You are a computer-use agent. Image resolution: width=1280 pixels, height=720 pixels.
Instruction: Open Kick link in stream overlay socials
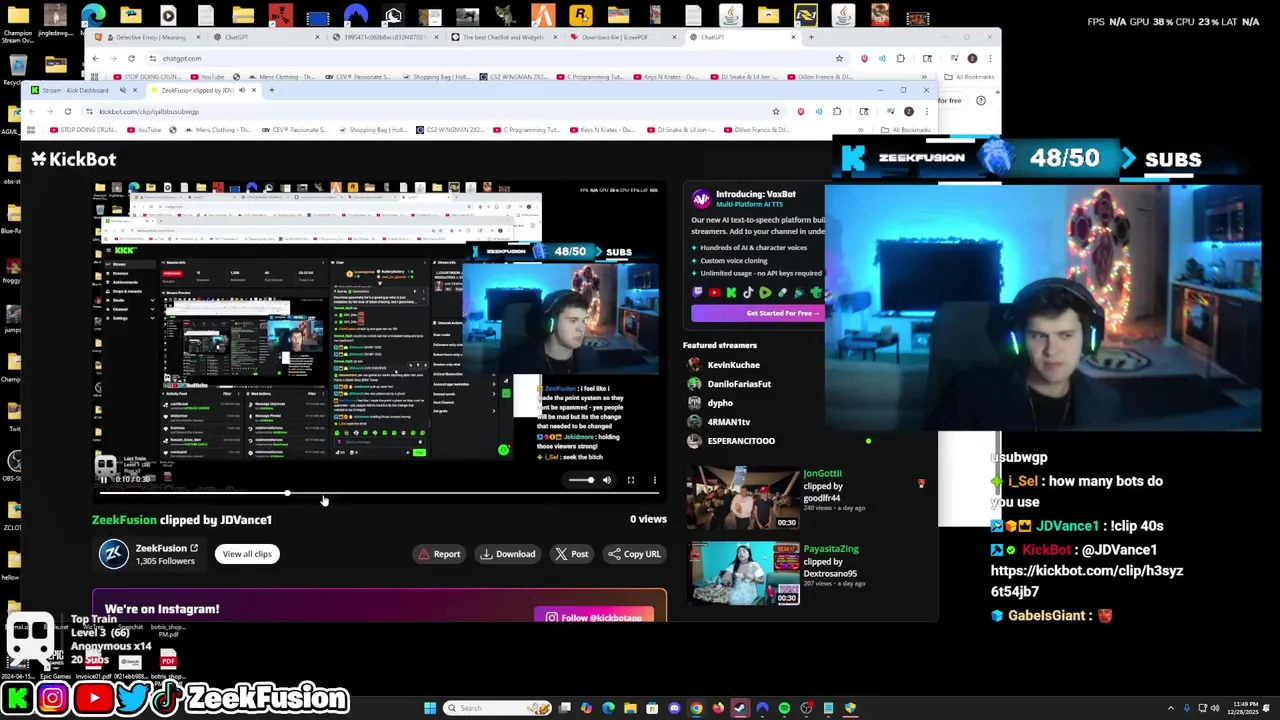coord(16,697)
